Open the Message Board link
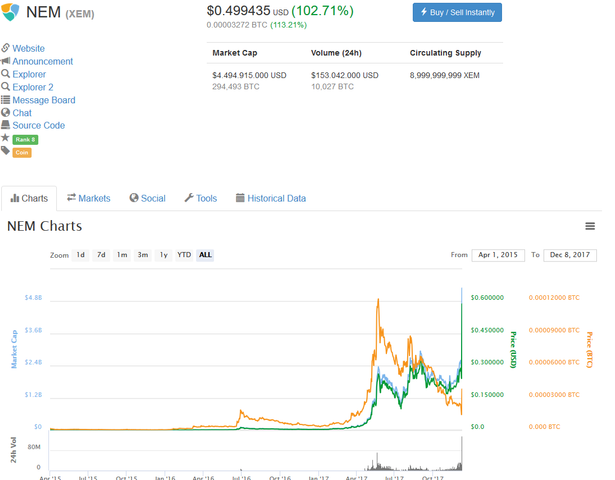The width and height of the screenshot is (615, 480). tap(44, 100)
